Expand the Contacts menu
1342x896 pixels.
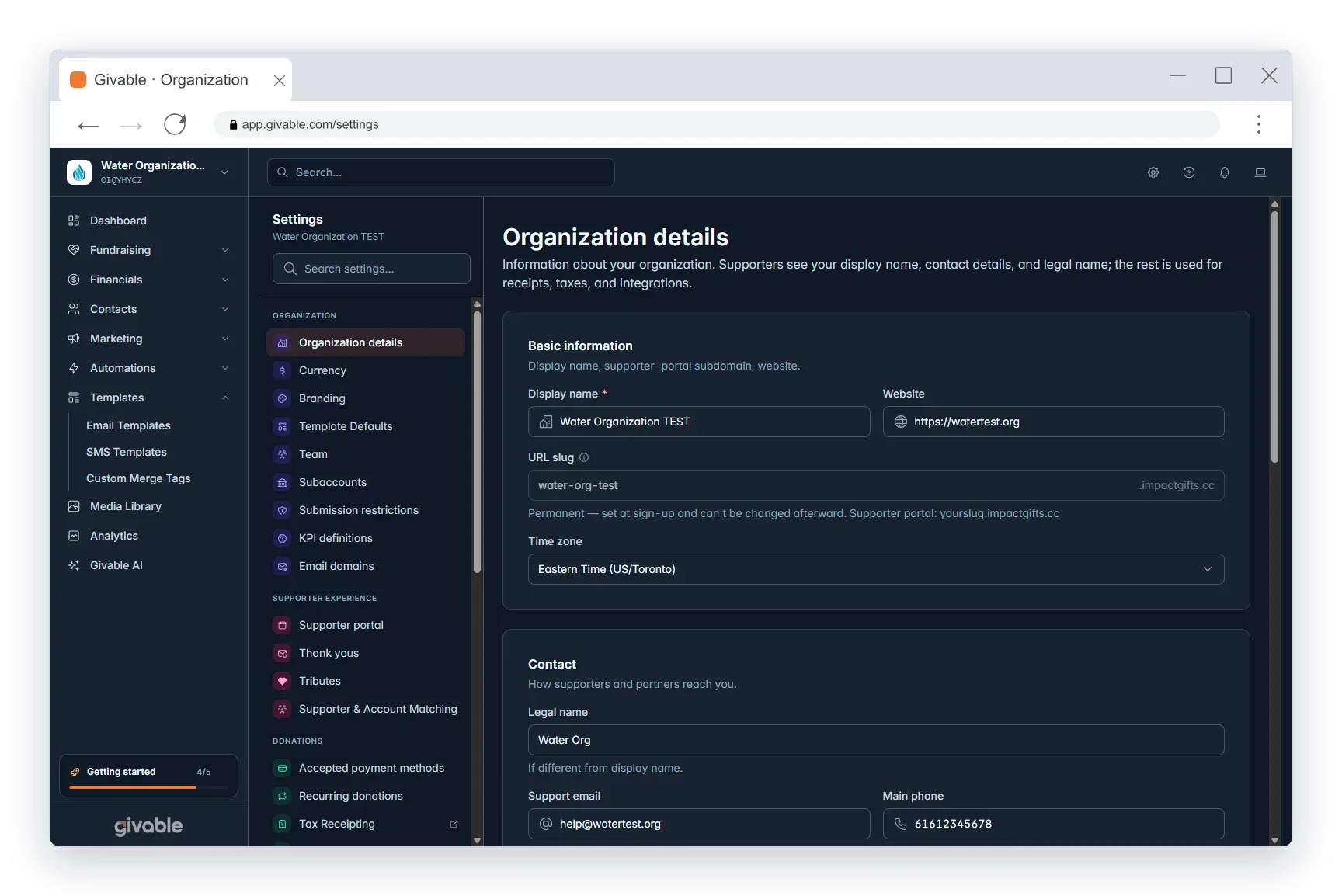click(x=148, y=309)
